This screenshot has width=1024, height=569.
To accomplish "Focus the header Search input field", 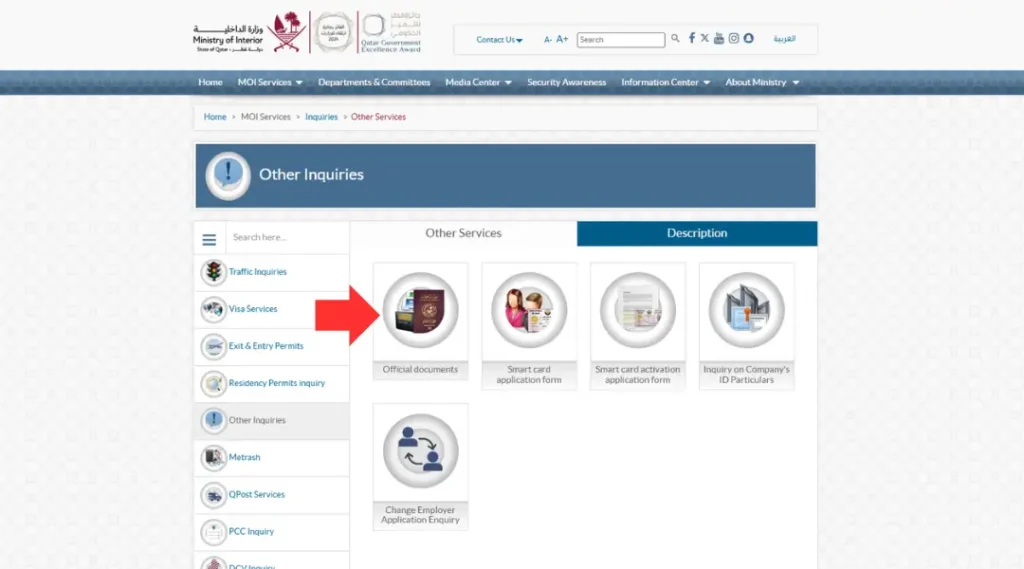I will tap(620, 40).
